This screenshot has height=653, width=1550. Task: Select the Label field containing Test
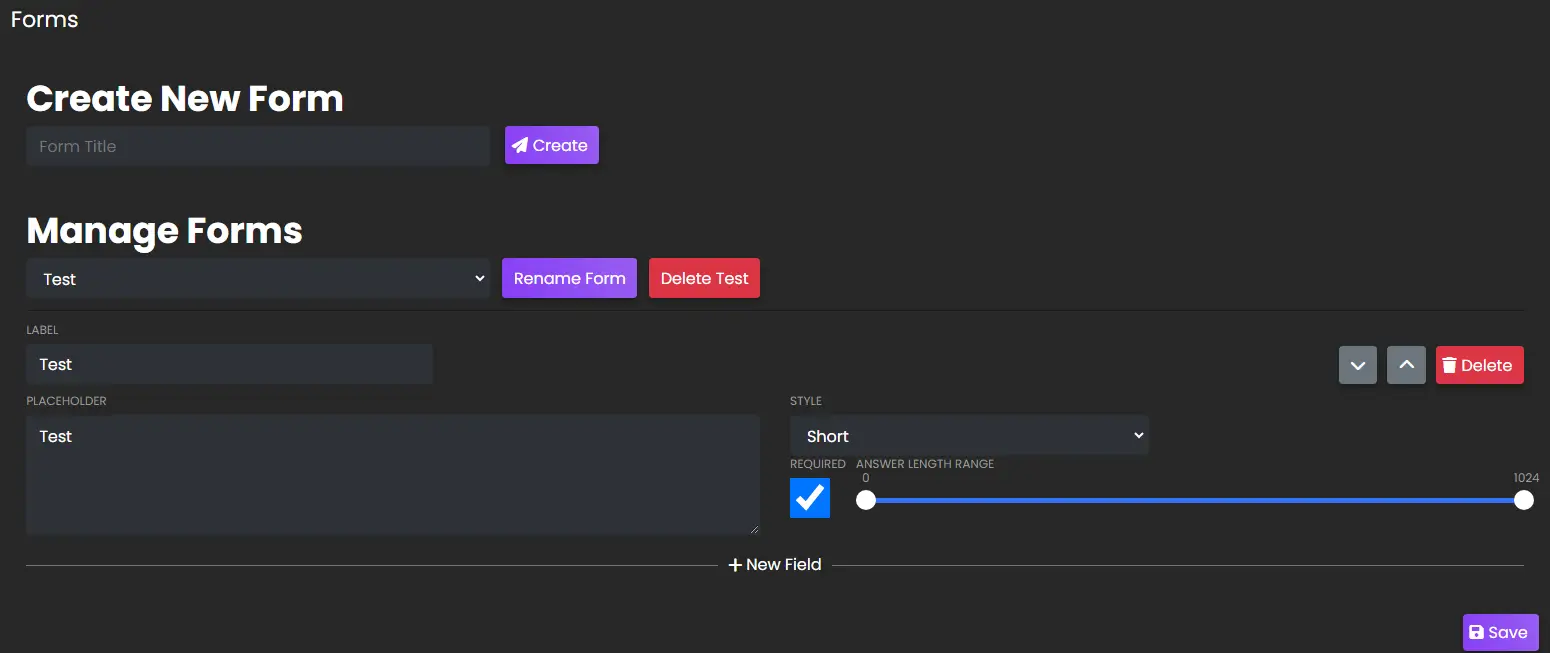(229, 364)
